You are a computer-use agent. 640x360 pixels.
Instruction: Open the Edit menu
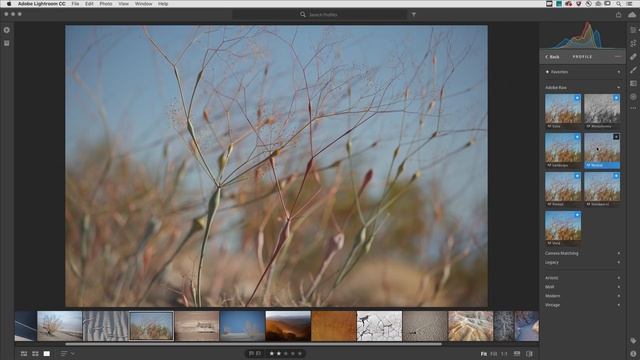[89, 4]
